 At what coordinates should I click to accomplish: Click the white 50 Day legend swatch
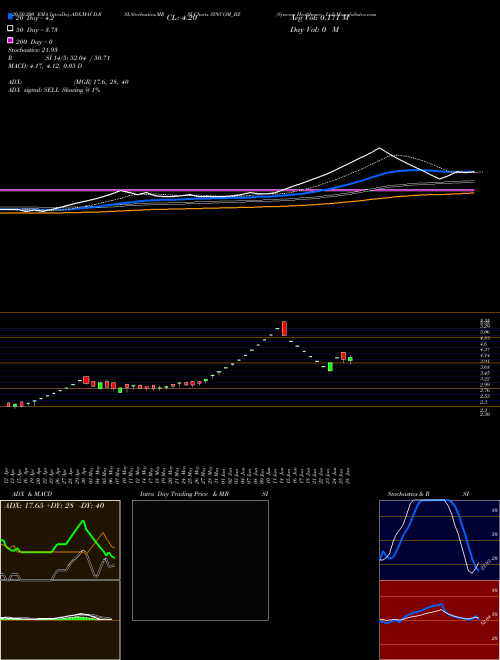pos(10,28)
